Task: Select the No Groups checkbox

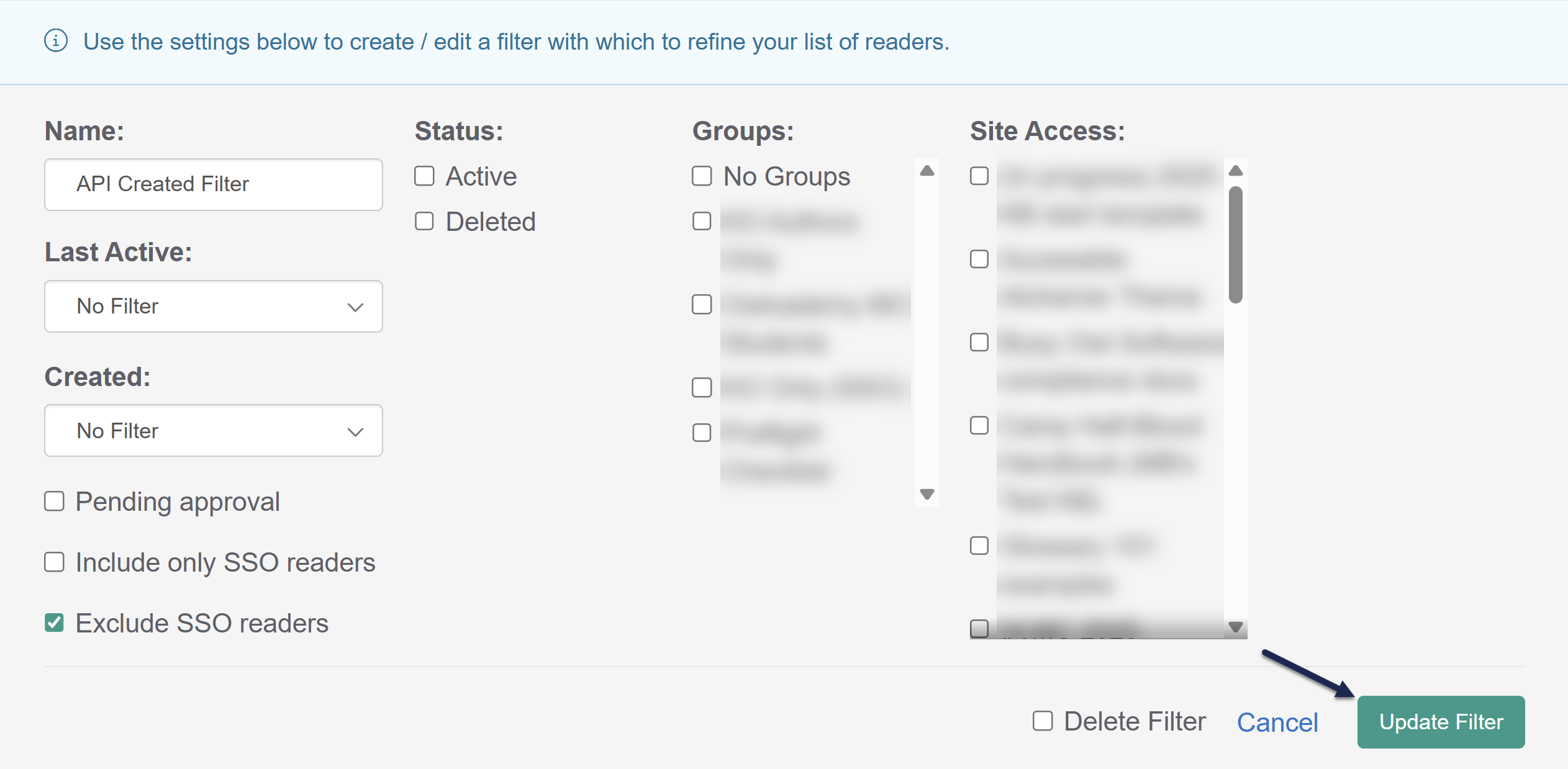Action: pyautogui.click(x=702, y=176)
